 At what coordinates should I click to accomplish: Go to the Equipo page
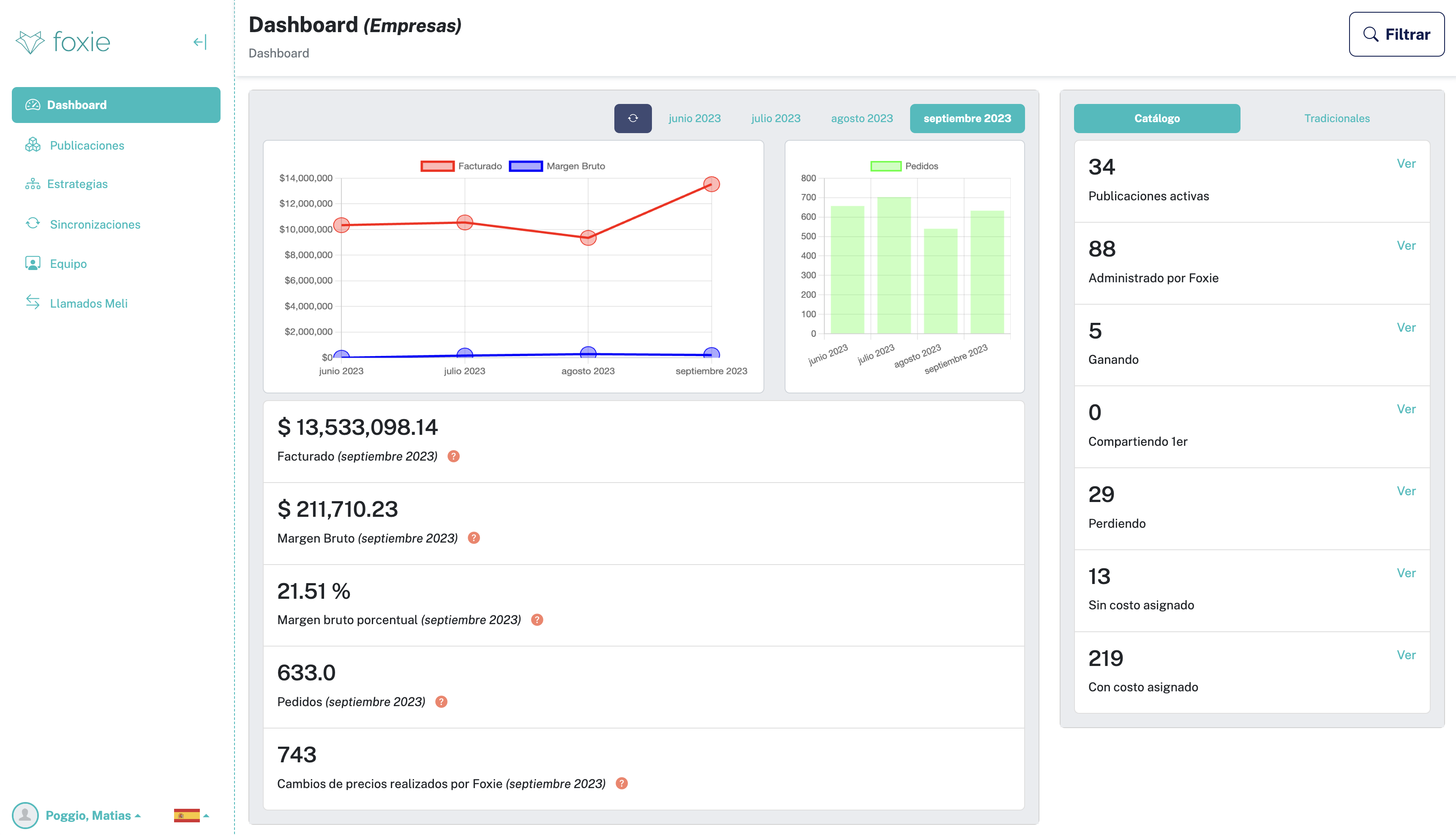68,264
